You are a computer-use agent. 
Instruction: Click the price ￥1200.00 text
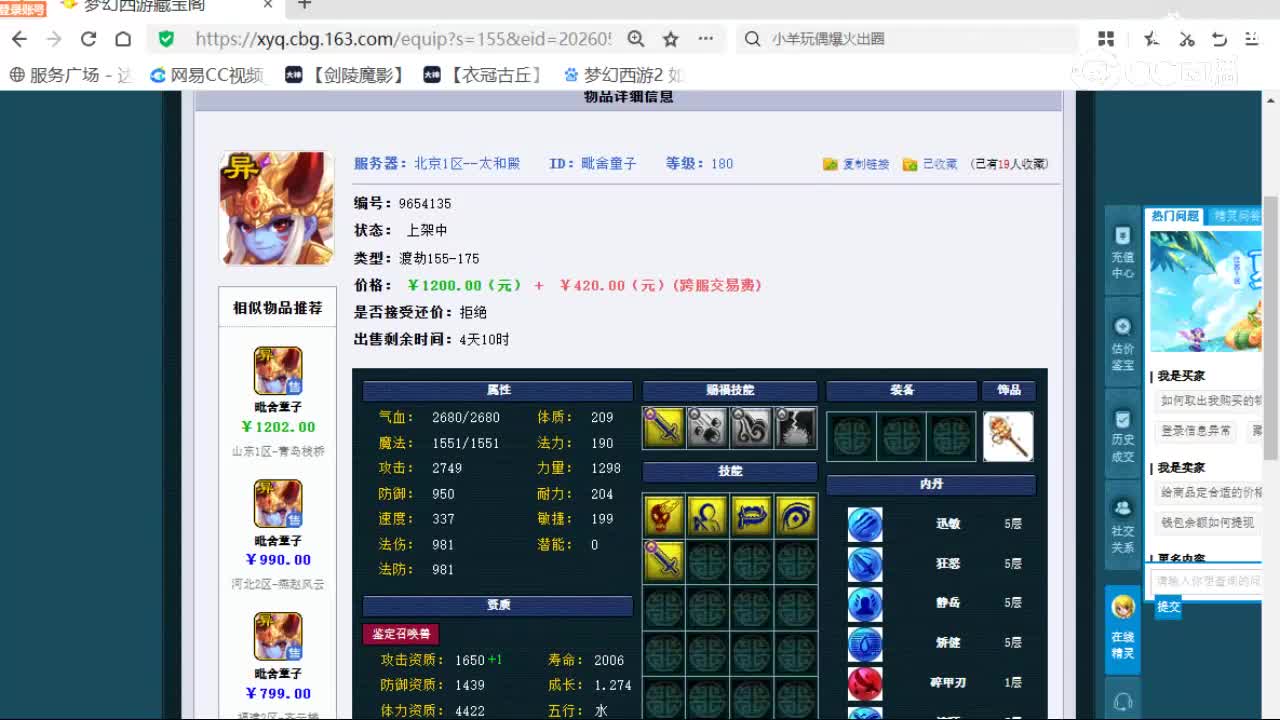click(464, 285)
